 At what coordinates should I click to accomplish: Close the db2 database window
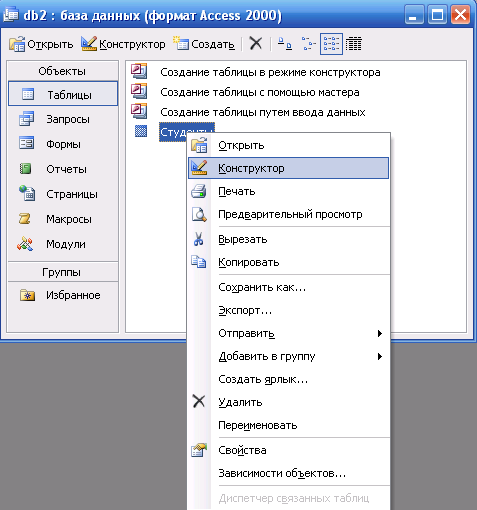(x=460, y=15)
